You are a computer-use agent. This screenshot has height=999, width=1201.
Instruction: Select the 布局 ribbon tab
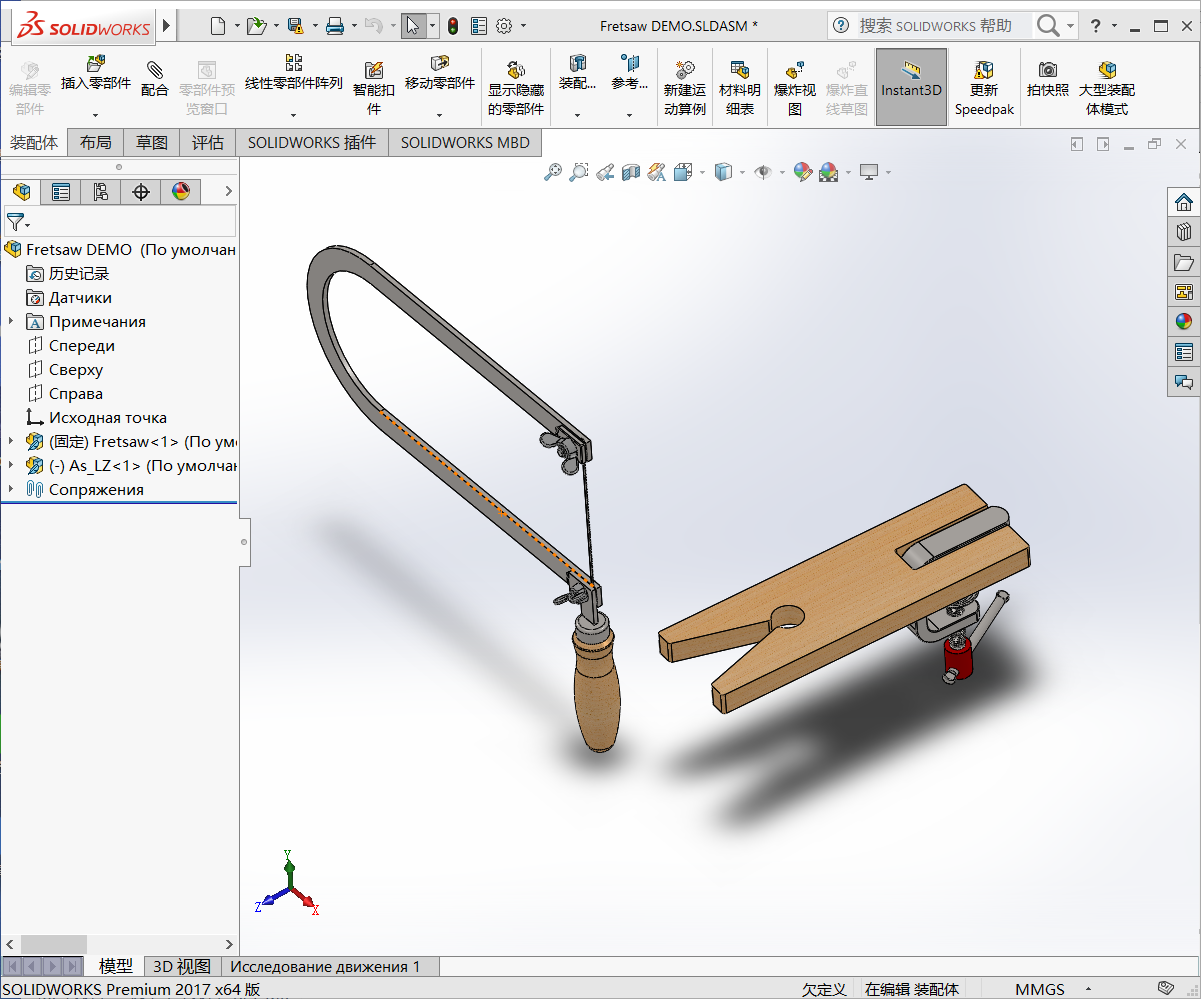(x=96, y=143)
